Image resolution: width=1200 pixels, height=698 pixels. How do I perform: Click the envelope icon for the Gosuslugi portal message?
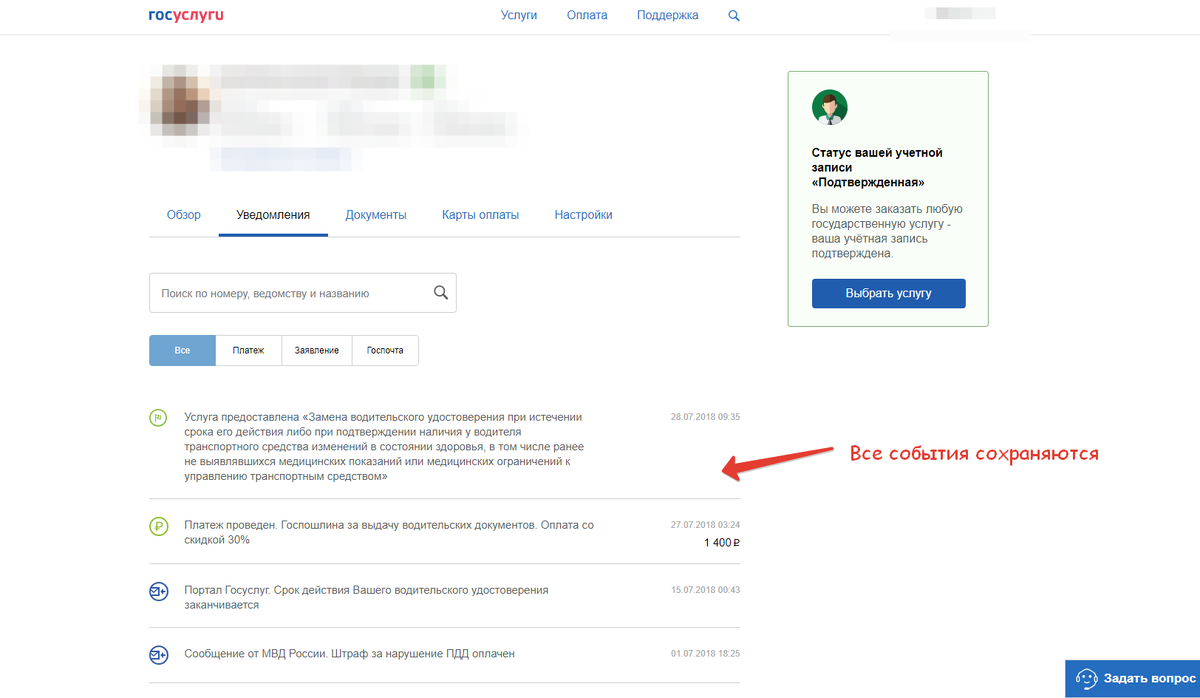(x=158, y=591)
